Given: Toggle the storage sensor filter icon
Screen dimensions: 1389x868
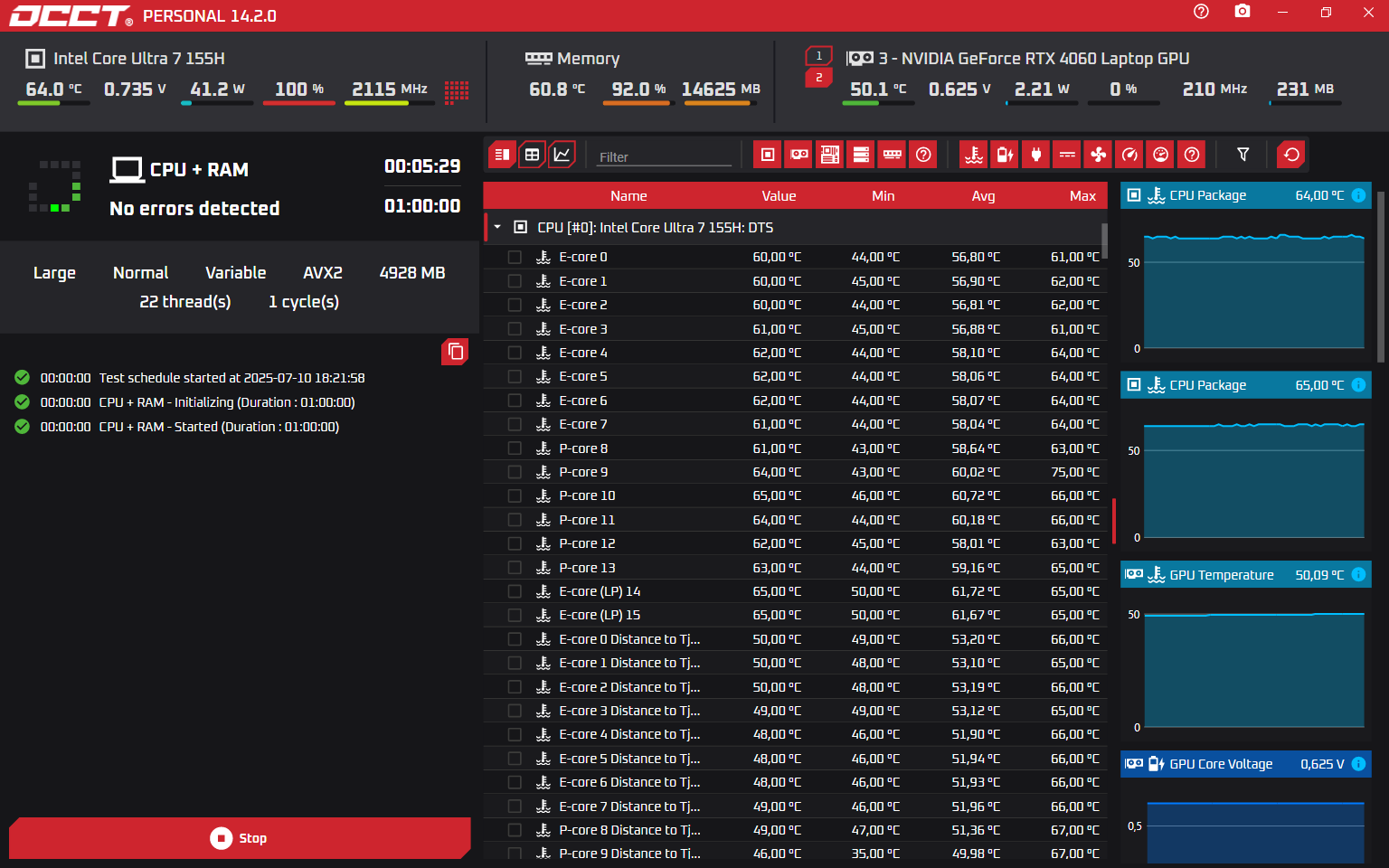Looking at the screenshot, I should 861,155.
